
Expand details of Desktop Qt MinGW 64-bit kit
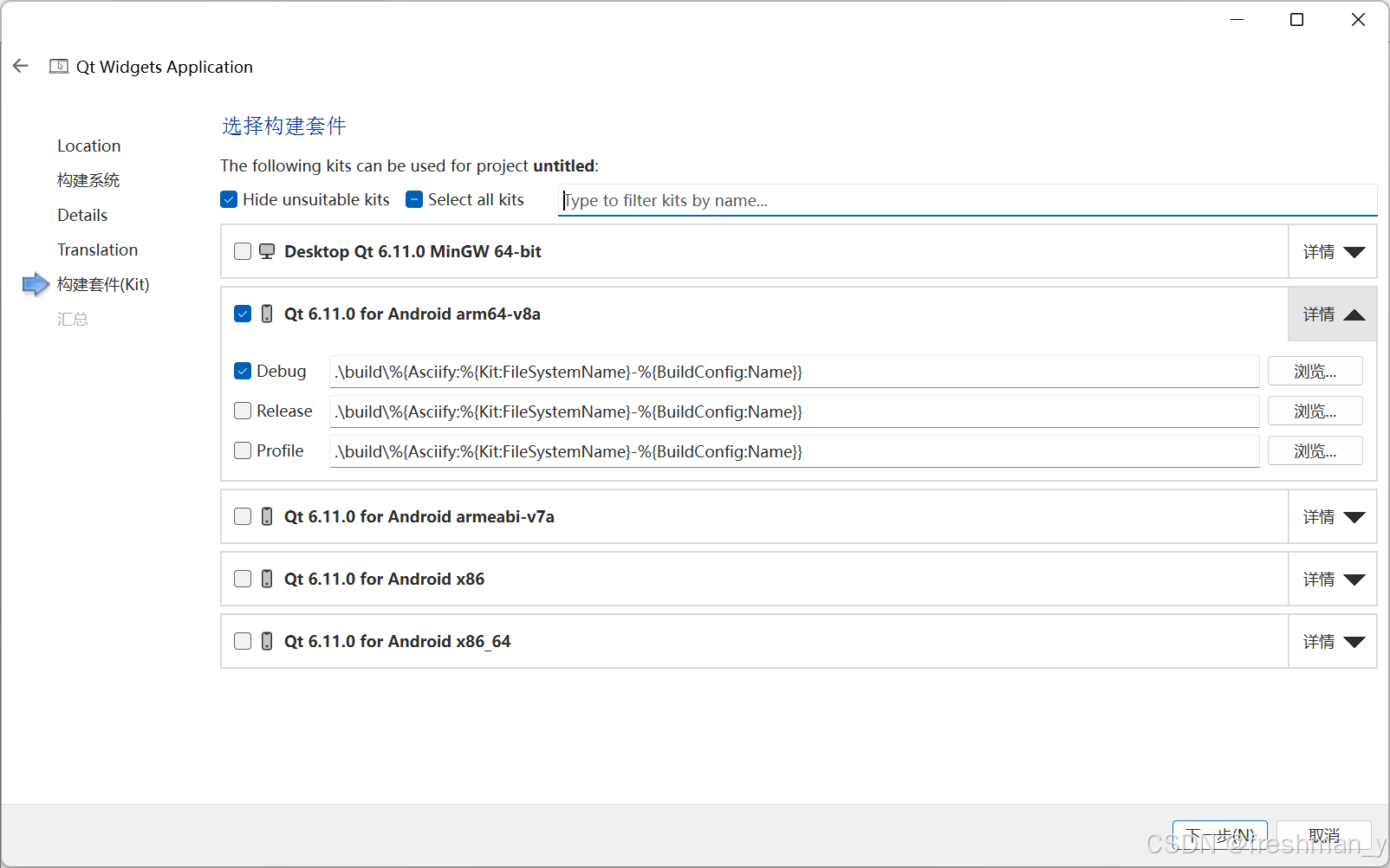(x=1333, y=252)
